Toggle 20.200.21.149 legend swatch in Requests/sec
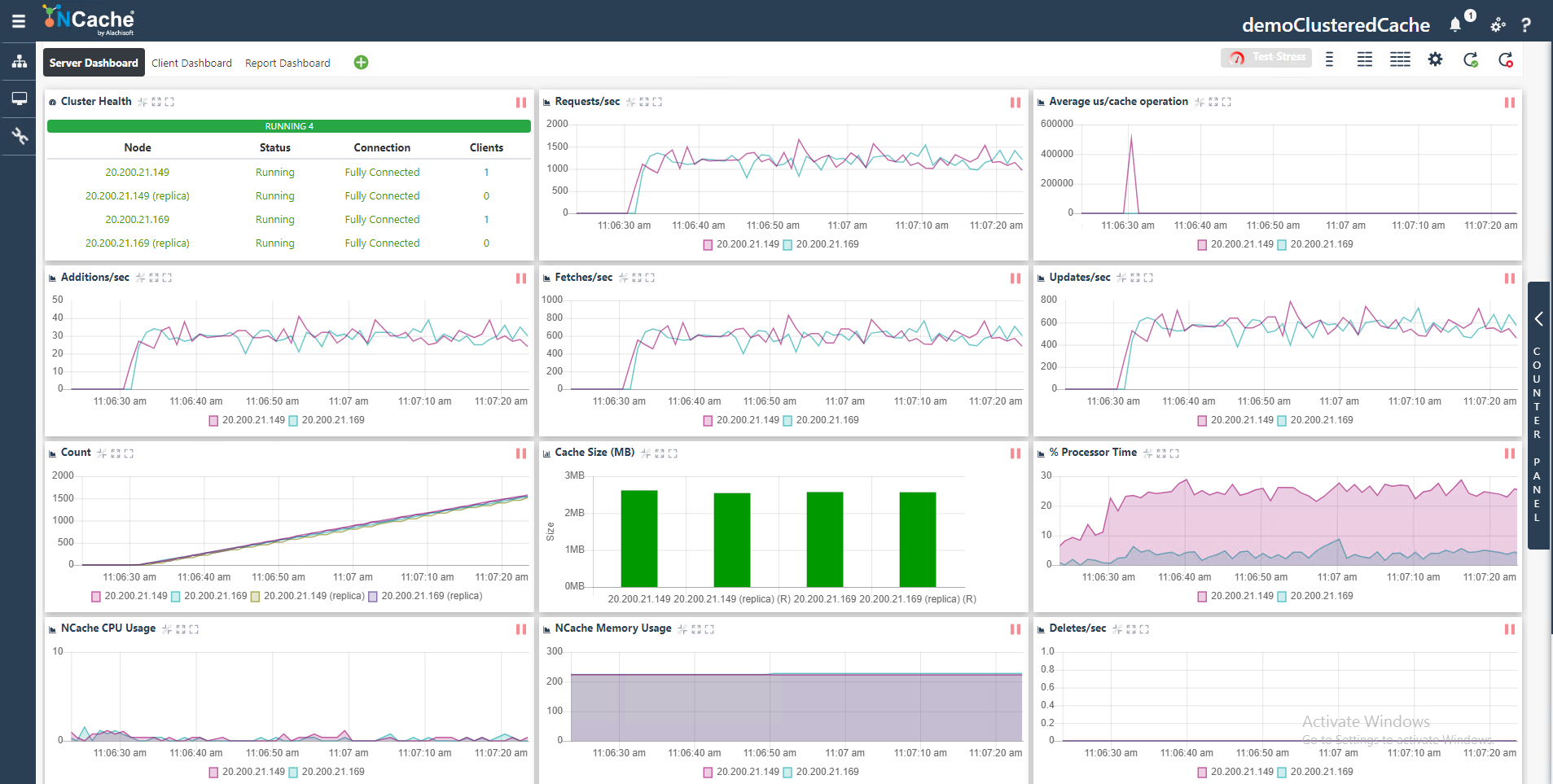Image resolution: width=1553 pixels, height=784 pixels. (x=708, y=245)
